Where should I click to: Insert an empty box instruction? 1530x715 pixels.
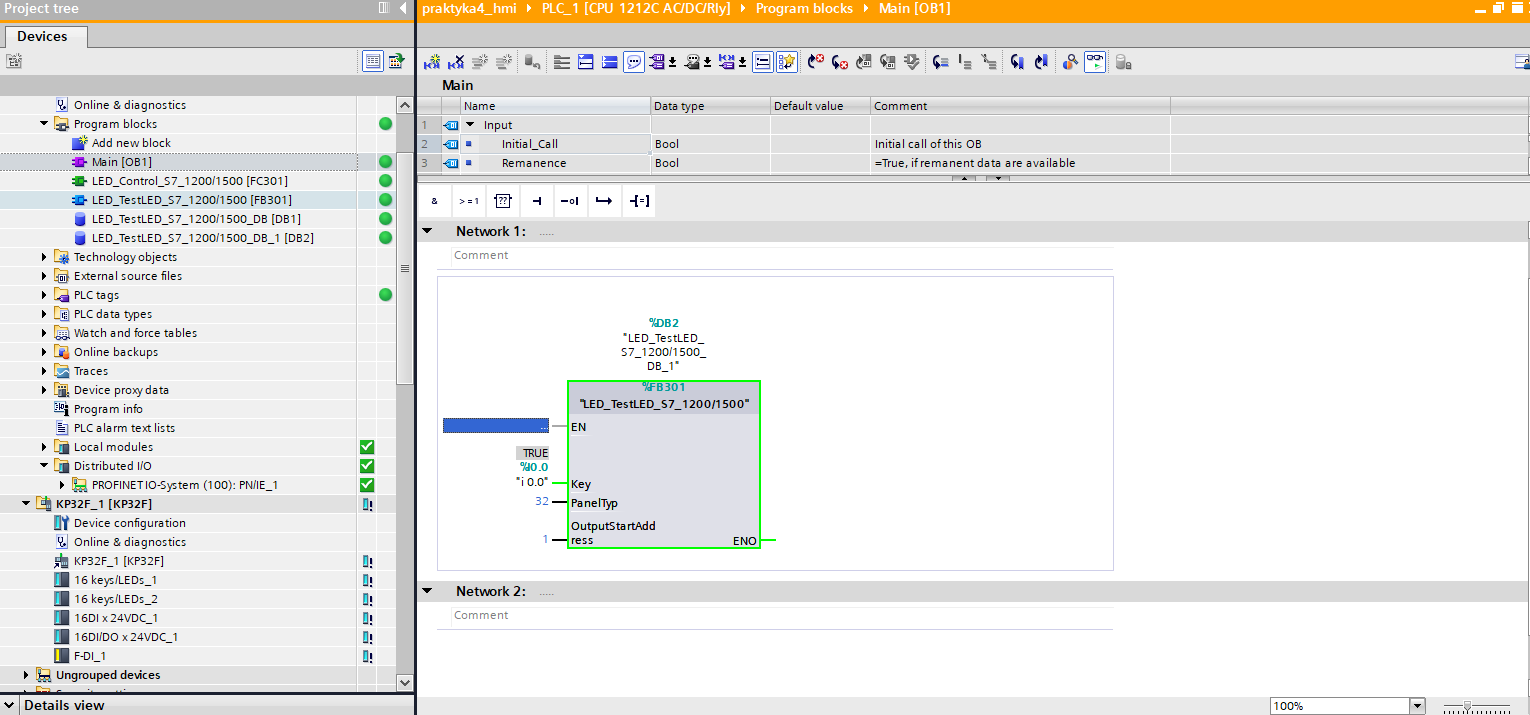[503, 201]
